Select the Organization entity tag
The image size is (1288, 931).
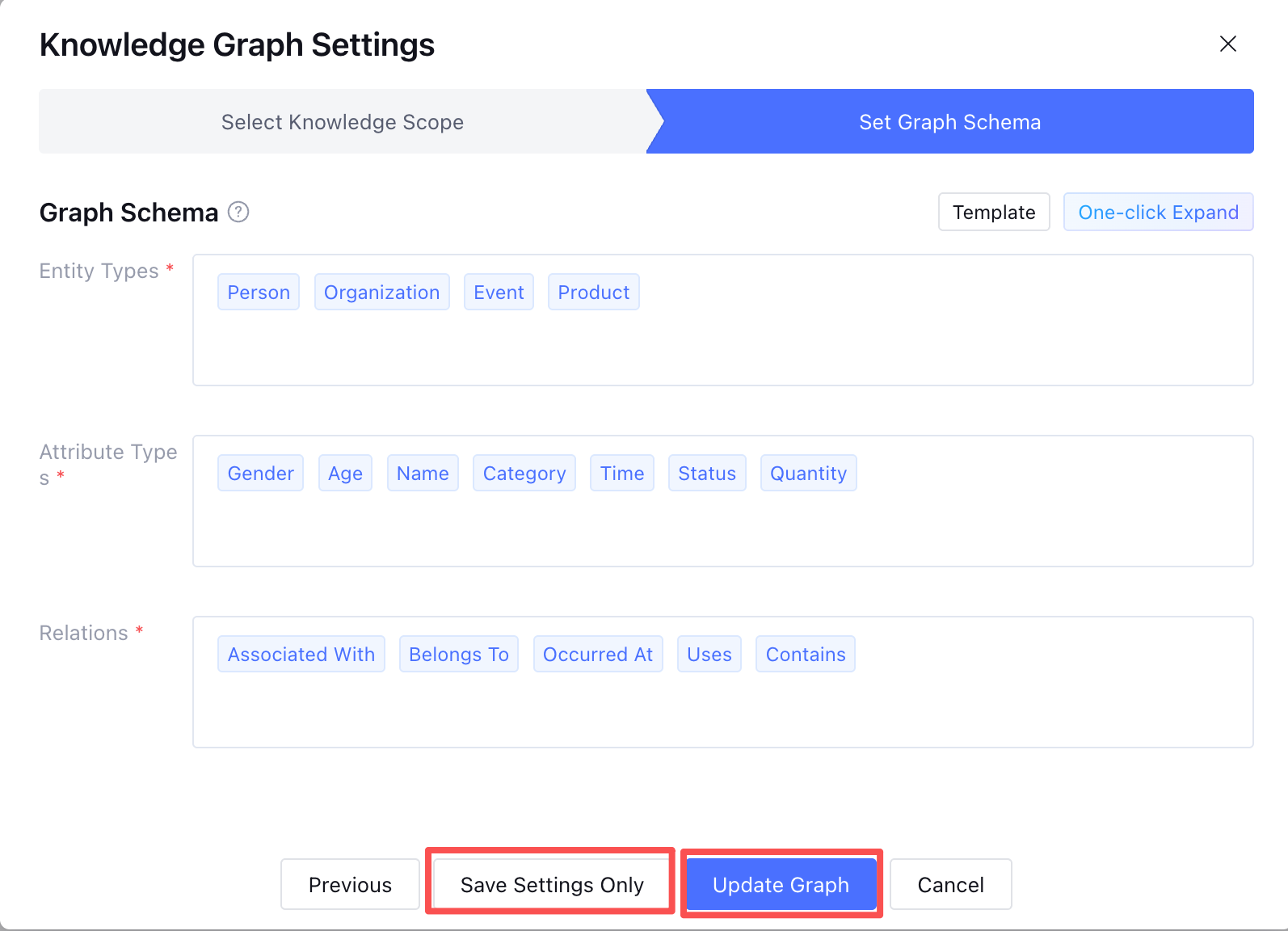click(x=381, y=293)
